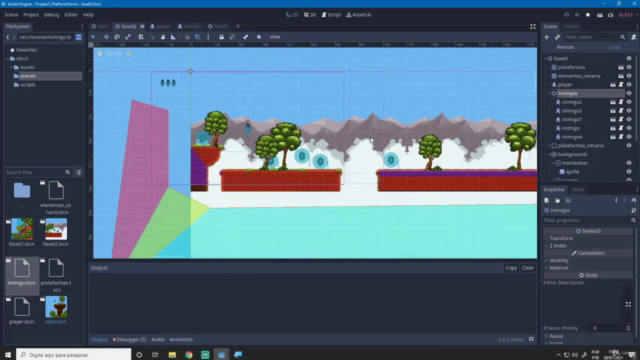The width and height of the screenshot is (640, 360).
Task: Attach a script to selected node
Action: tap(633, 37)
